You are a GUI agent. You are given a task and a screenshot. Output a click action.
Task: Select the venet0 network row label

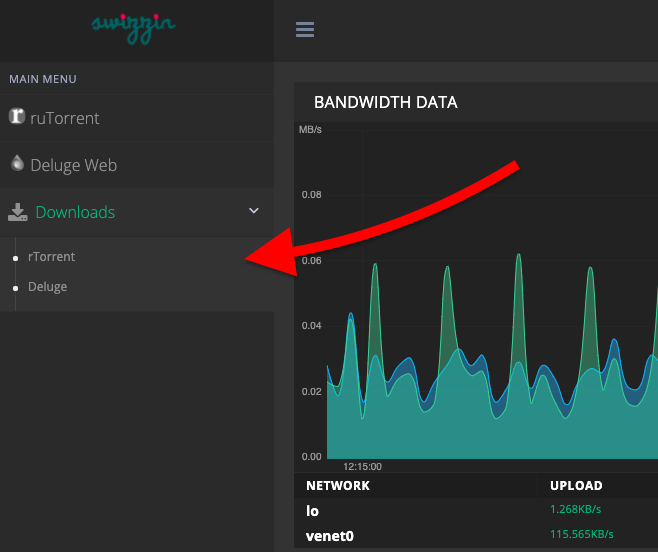[x=330, y=536]
